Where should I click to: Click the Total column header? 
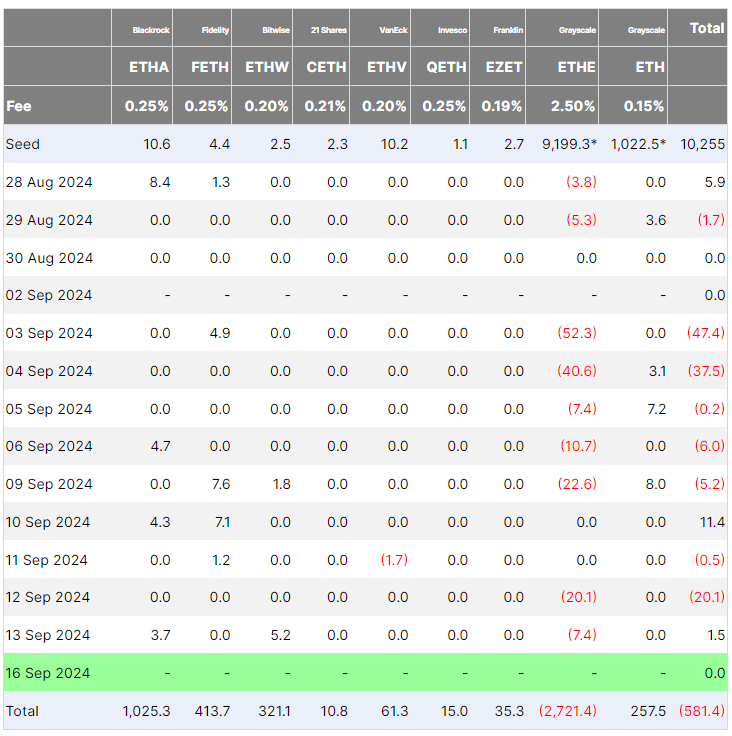coord(707,28)
